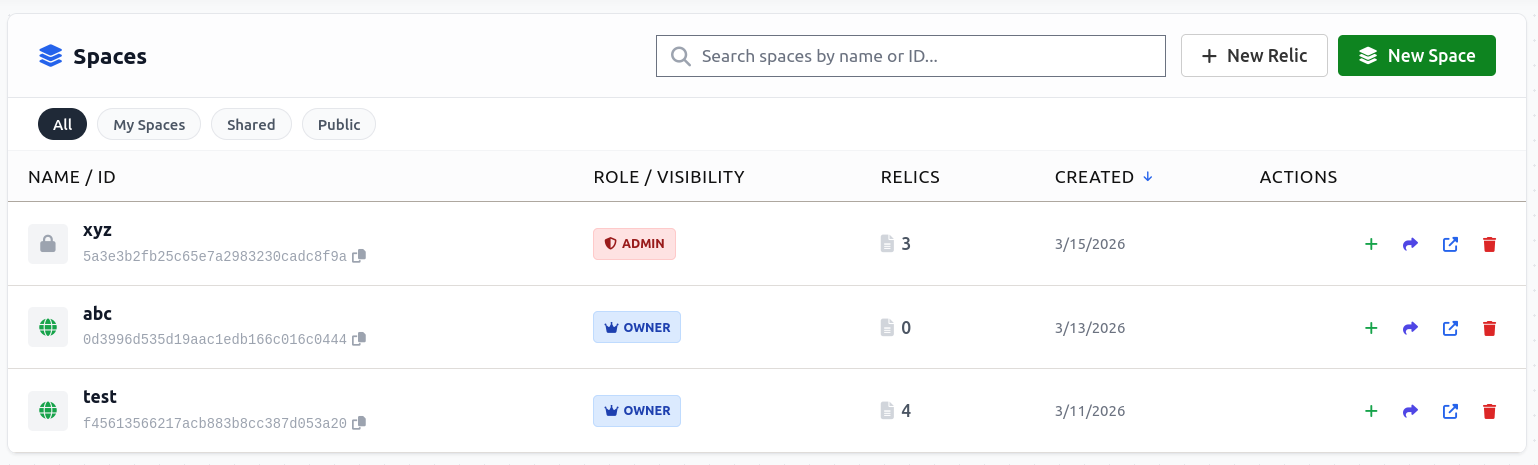The width and height of the screenshot is (1538, 465).
Task: Click the date 3/13/2026
Action: (1090, 328)
